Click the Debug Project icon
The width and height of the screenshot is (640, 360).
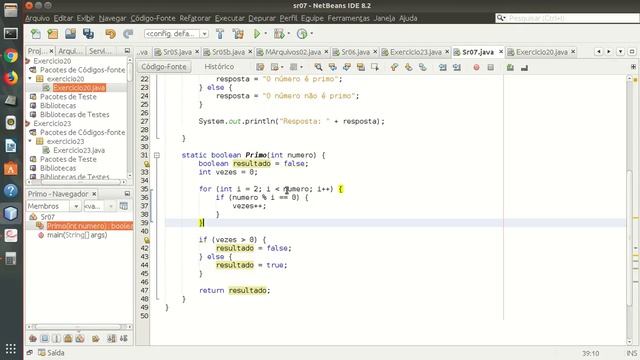point(279,34)
